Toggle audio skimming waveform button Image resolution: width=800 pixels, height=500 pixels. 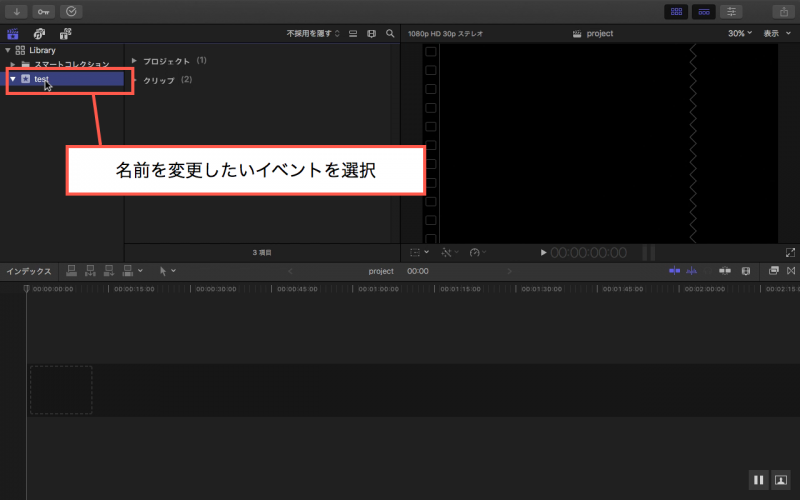[692, 271]
